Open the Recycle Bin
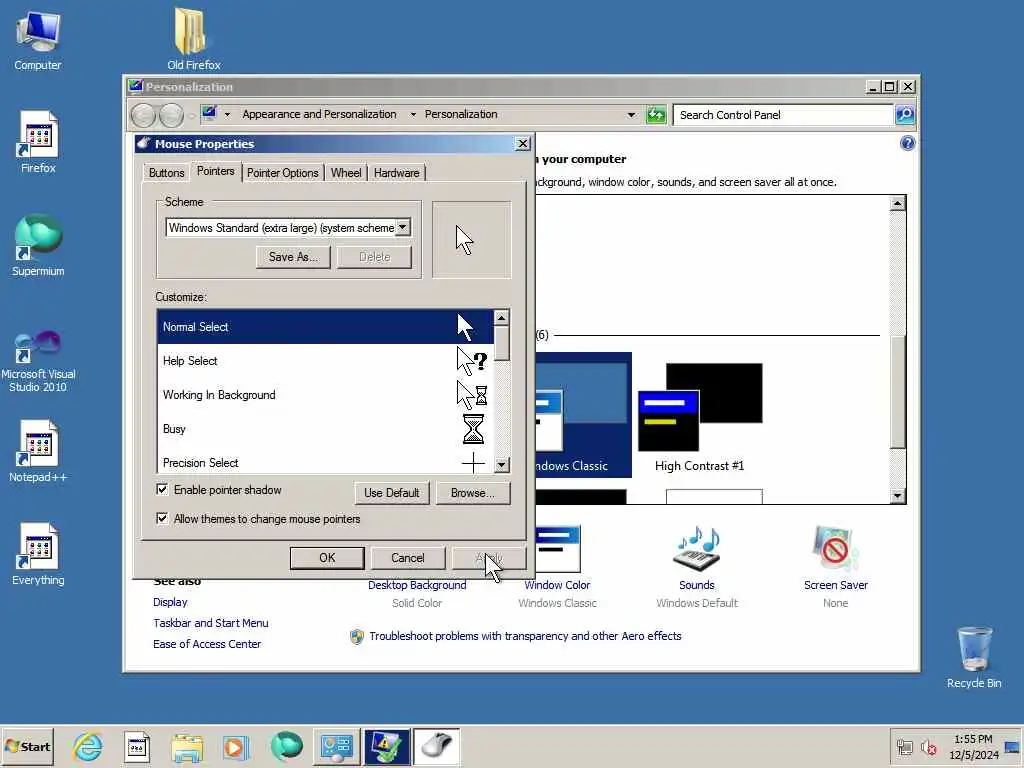 coord(974,657)
